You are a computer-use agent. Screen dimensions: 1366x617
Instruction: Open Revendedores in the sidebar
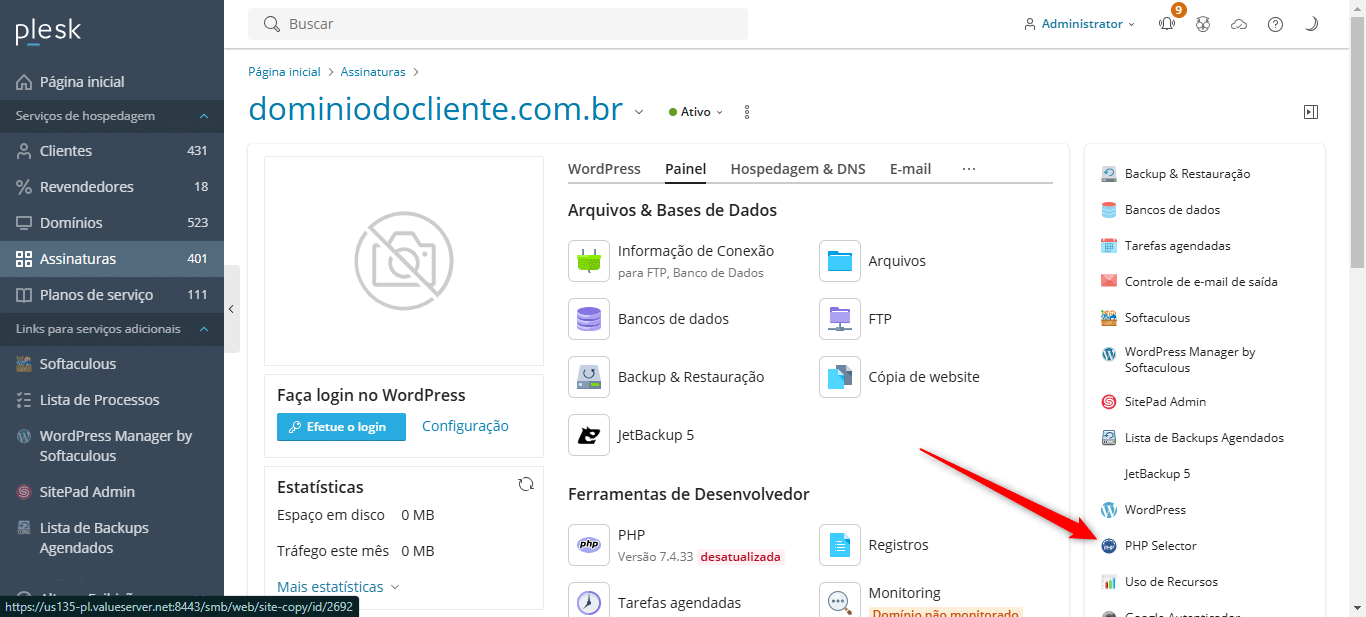tap(112, 187)
